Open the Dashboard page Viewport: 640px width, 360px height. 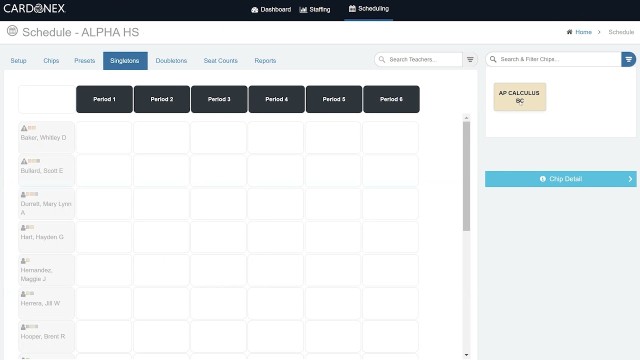click(x=271, y=9)
